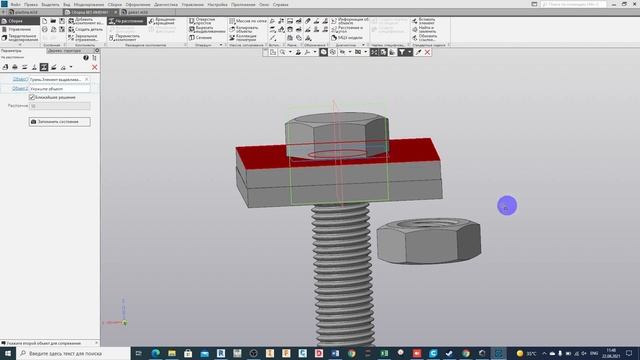Select 'Расстояние и угол' measure tool
The width and height of the screenshot is (640, 360).
pyautogui.click(x=347, y=29)
